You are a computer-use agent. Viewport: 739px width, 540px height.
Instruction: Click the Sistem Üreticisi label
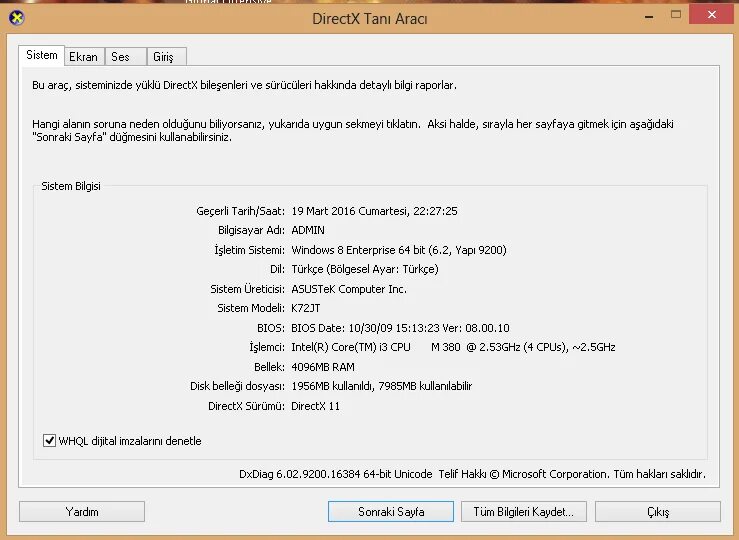click(x=247, y=289)
